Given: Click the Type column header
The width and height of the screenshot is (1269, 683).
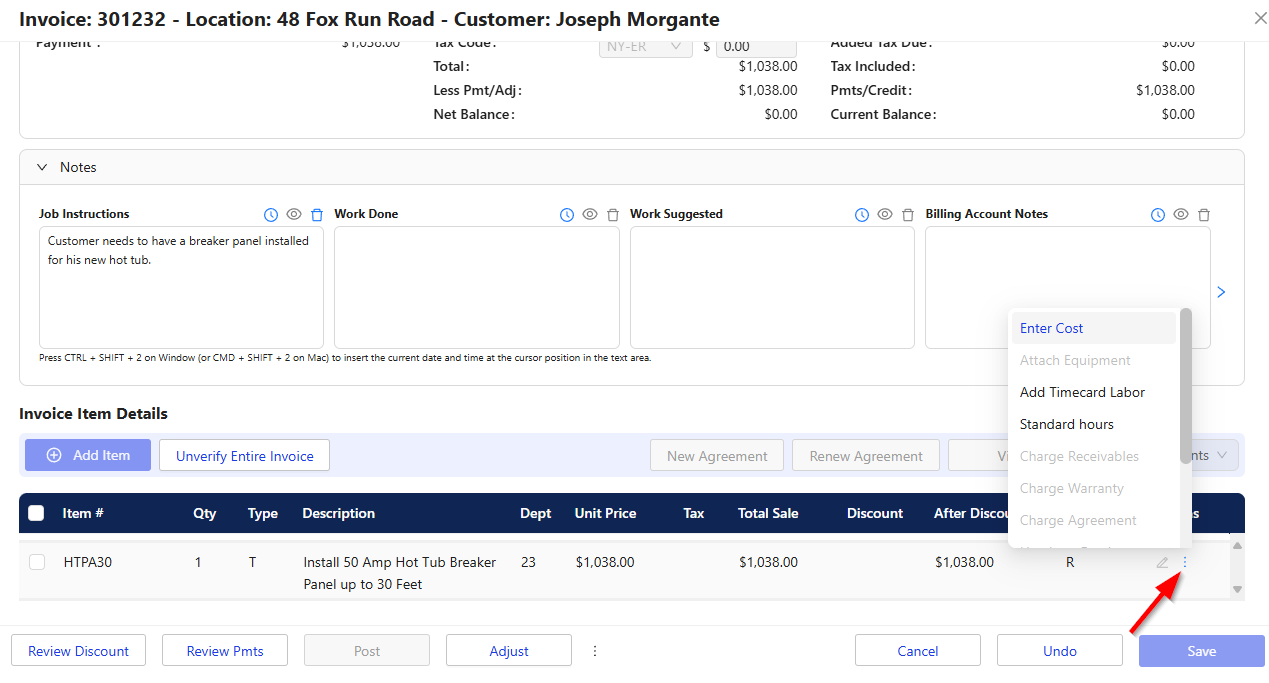Looking at the screenshot, I should [x=263, y=513].
